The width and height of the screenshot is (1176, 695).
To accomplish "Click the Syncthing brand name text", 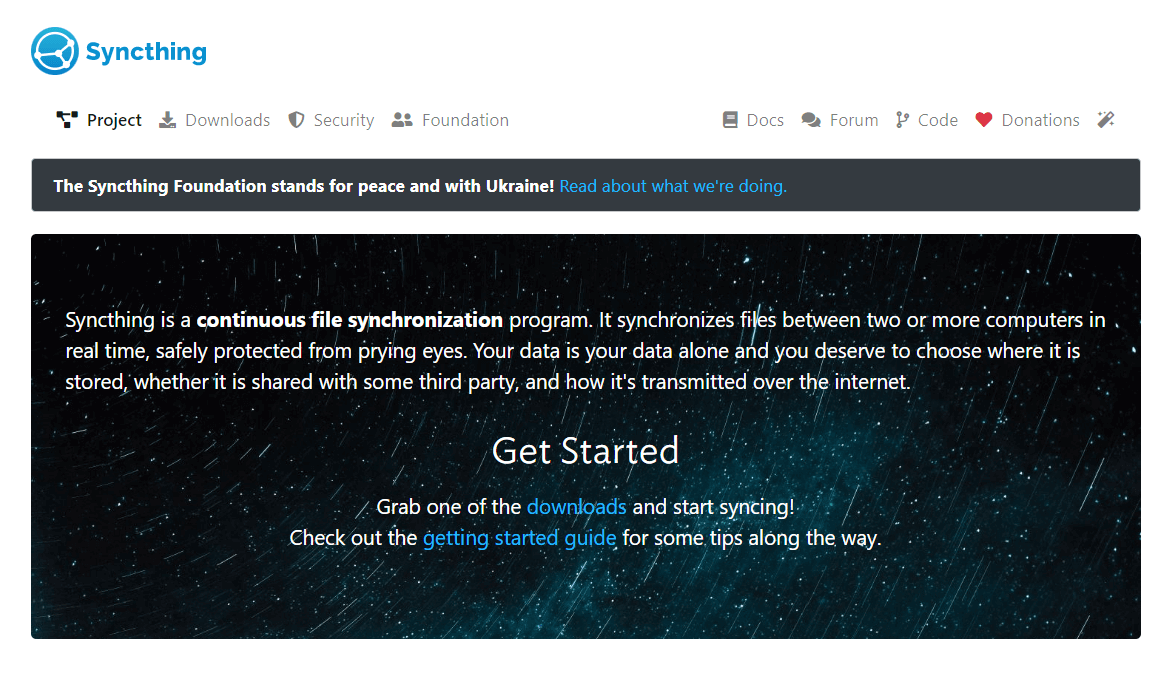I will 146,52.
